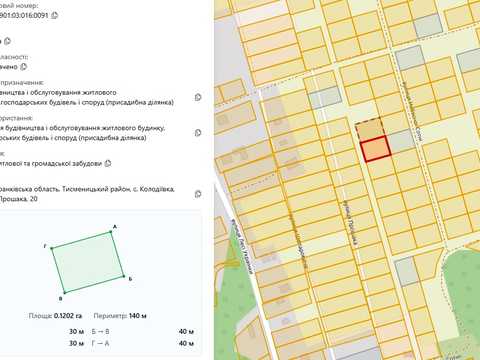Click the 'вулиця Героїв України' street label
480x360 pixels.
pyautogui.click(x=243, y=246)
